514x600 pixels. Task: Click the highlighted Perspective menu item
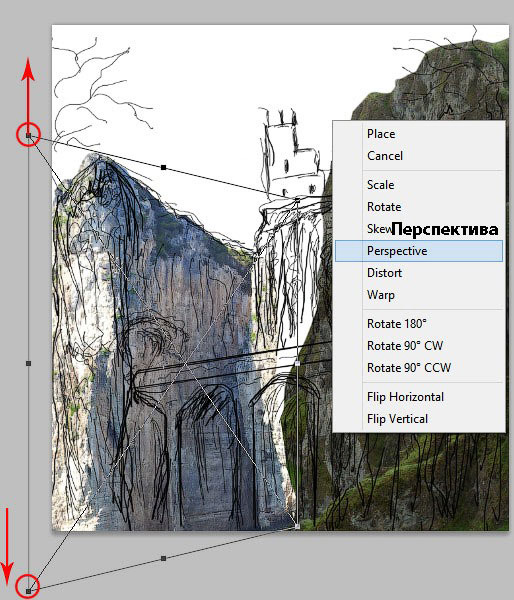click(x=419, y=251)
